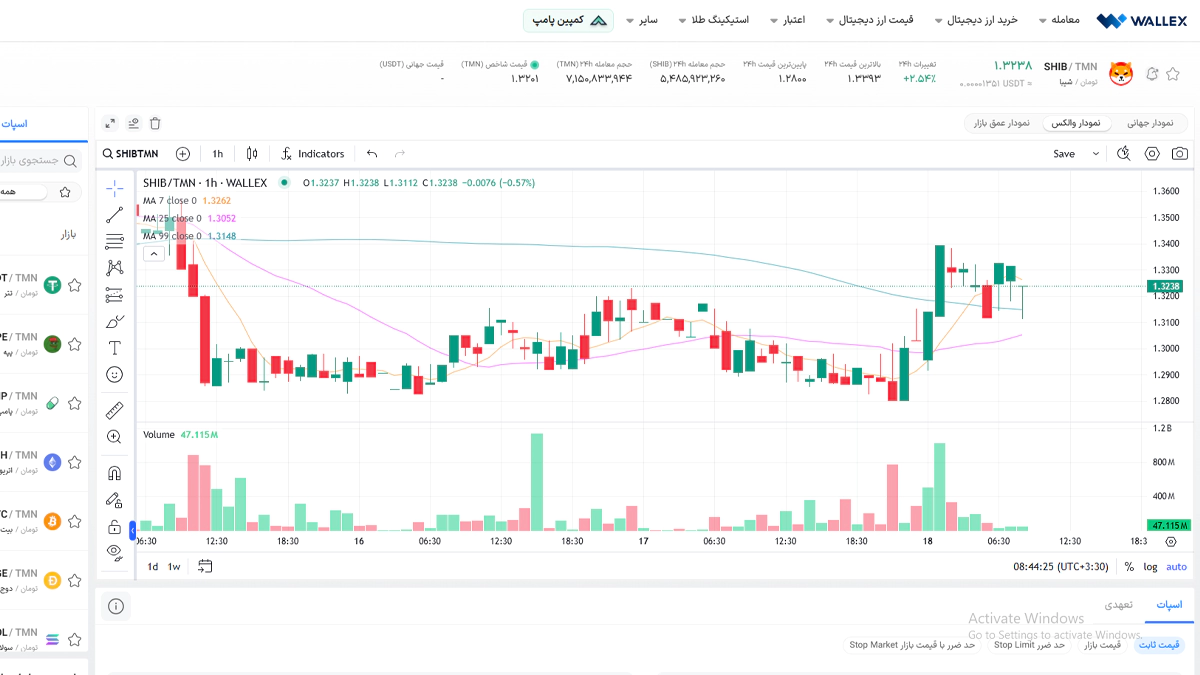1200x675 pixels.
Task: Take a chart snapshot with camera icon
Action: [1180, 153]
